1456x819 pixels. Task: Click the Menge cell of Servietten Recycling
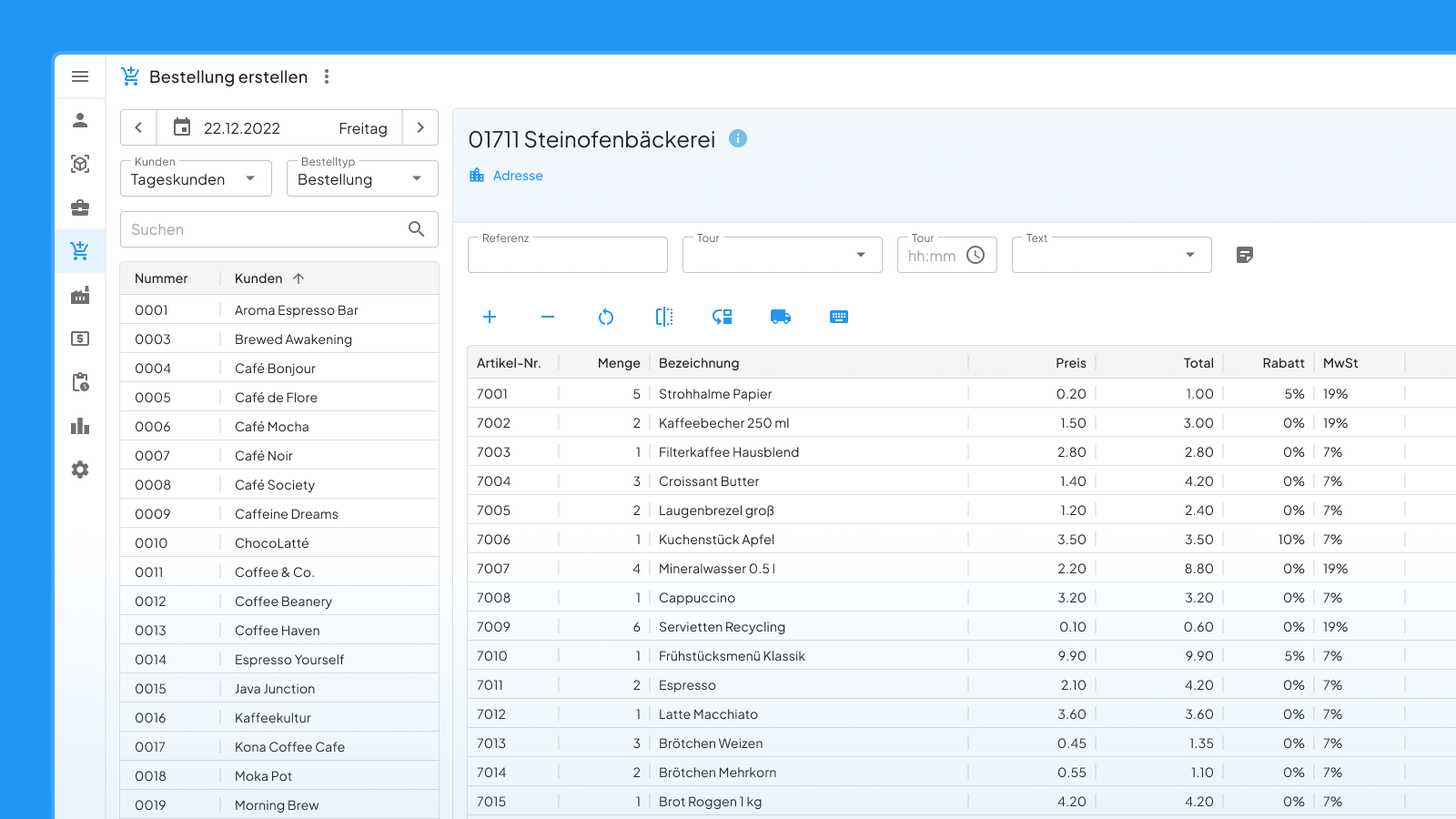[x=604, y=627]
